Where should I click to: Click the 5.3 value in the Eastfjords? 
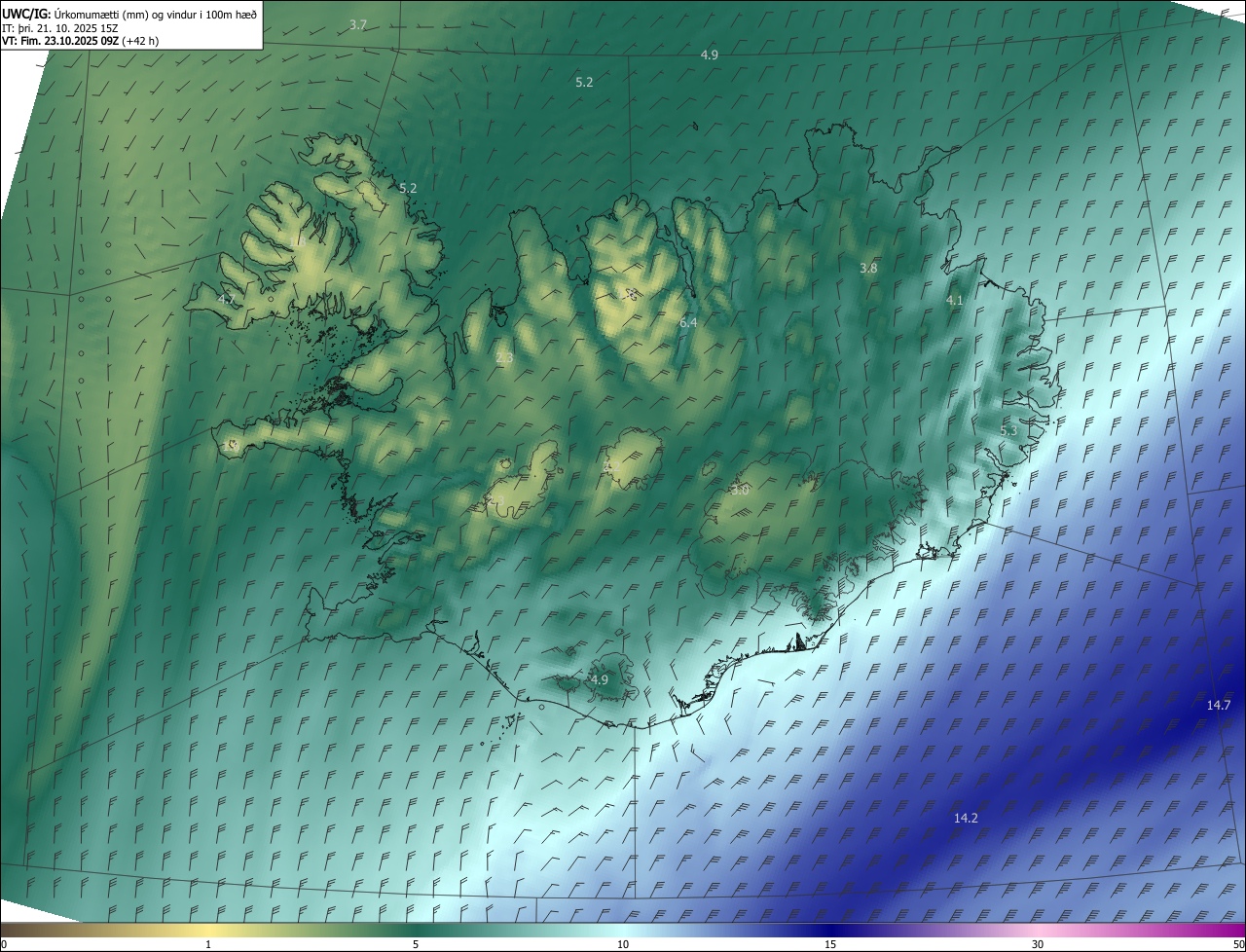pyautogui.click(x=1008, y=430)
